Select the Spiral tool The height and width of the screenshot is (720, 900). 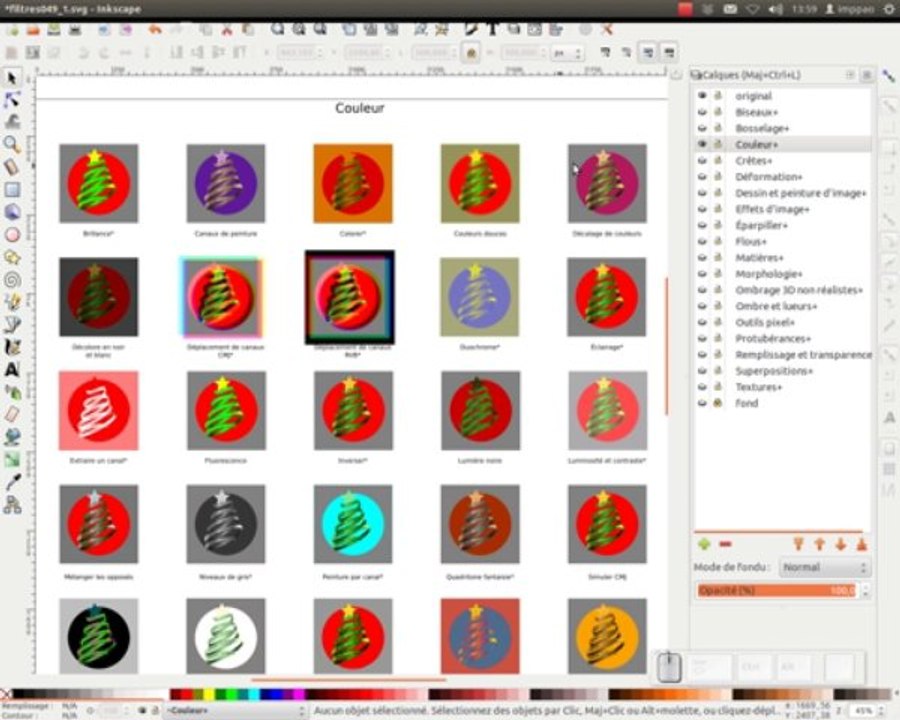point(12,280)
